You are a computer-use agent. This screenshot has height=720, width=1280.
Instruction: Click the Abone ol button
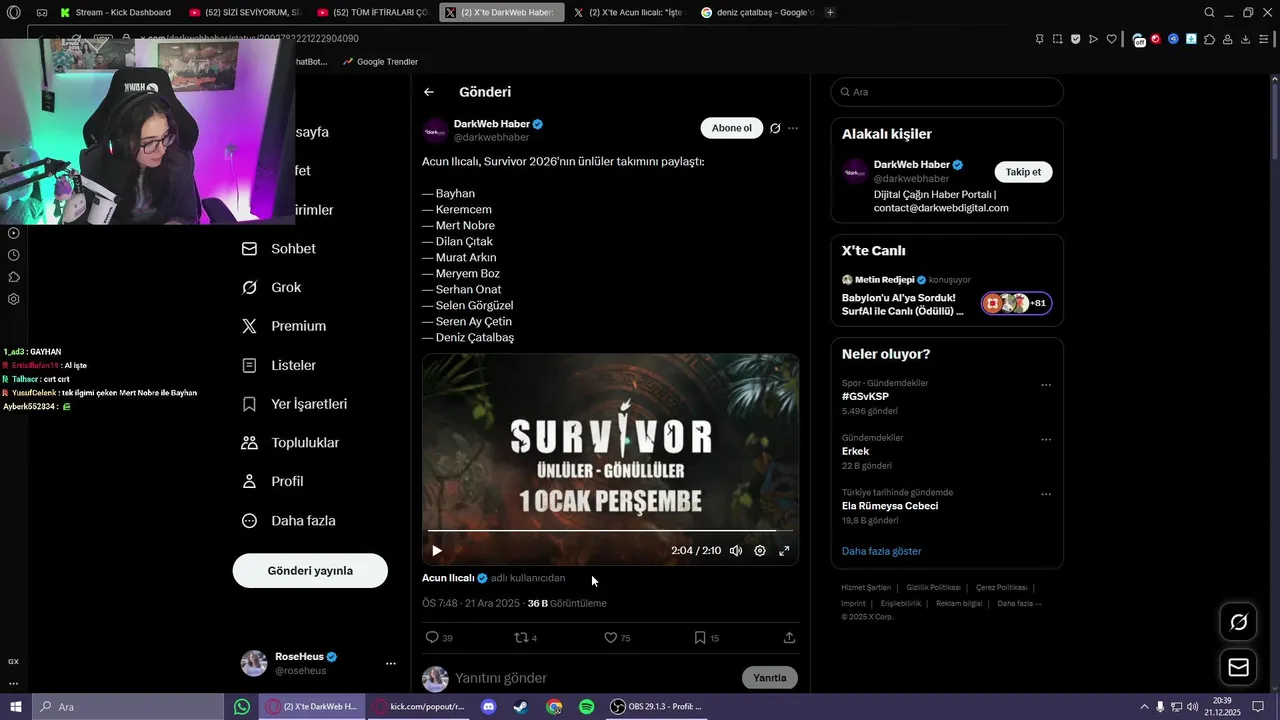pyautogui.click(x=731, y=128)
